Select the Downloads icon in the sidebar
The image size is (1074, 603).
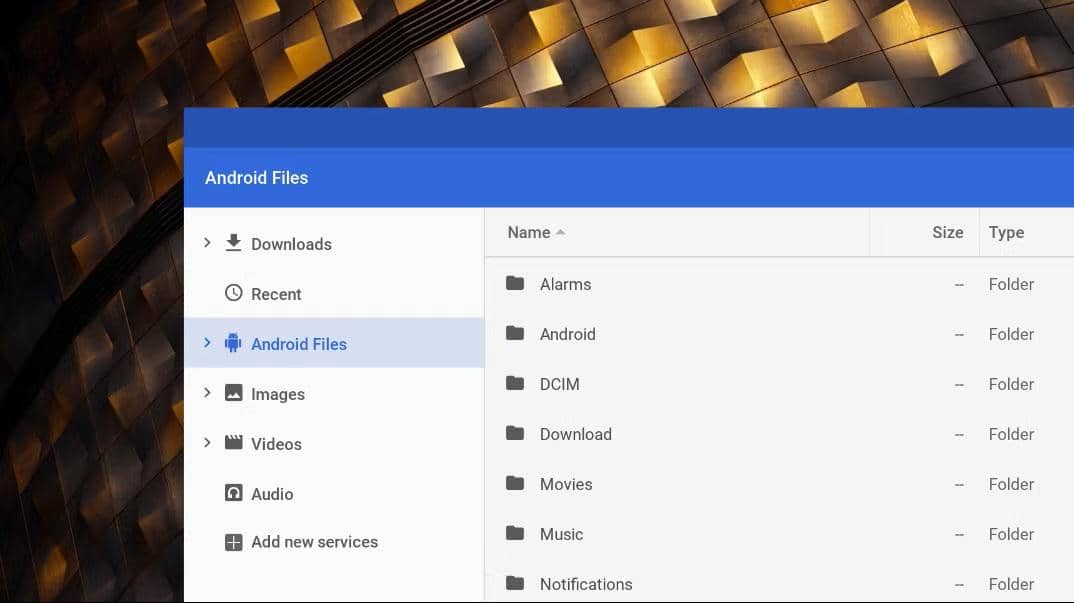click(232, 243)
